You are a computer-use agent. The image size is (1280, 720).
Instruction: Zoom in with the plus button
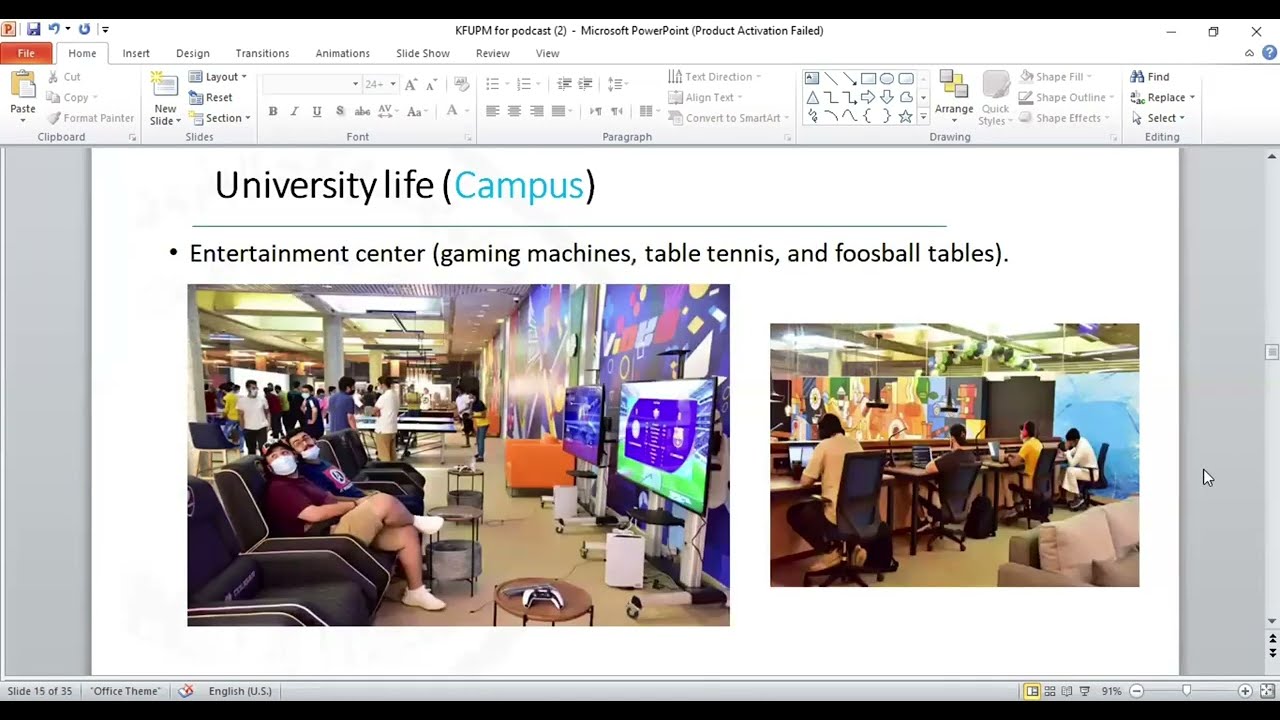[x=1245, y=691]
